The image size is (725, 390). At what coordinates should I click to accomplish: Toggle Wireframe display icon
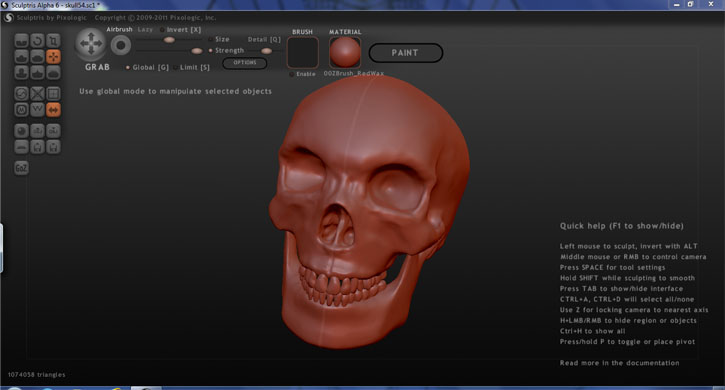click(x=37, y=110)
